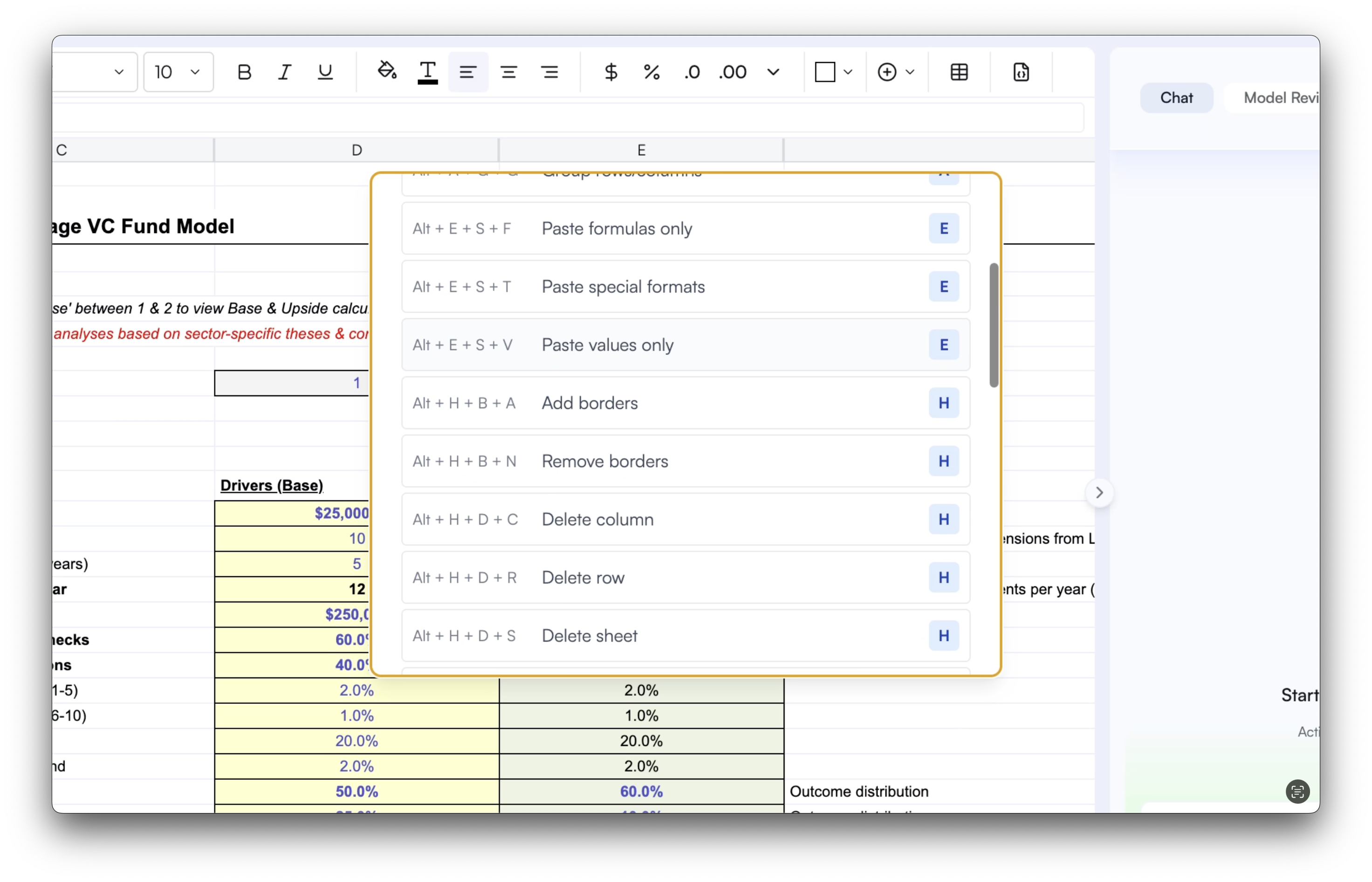Align text to the left
The height and width of the screenshot is (882, 1372).
468,72
